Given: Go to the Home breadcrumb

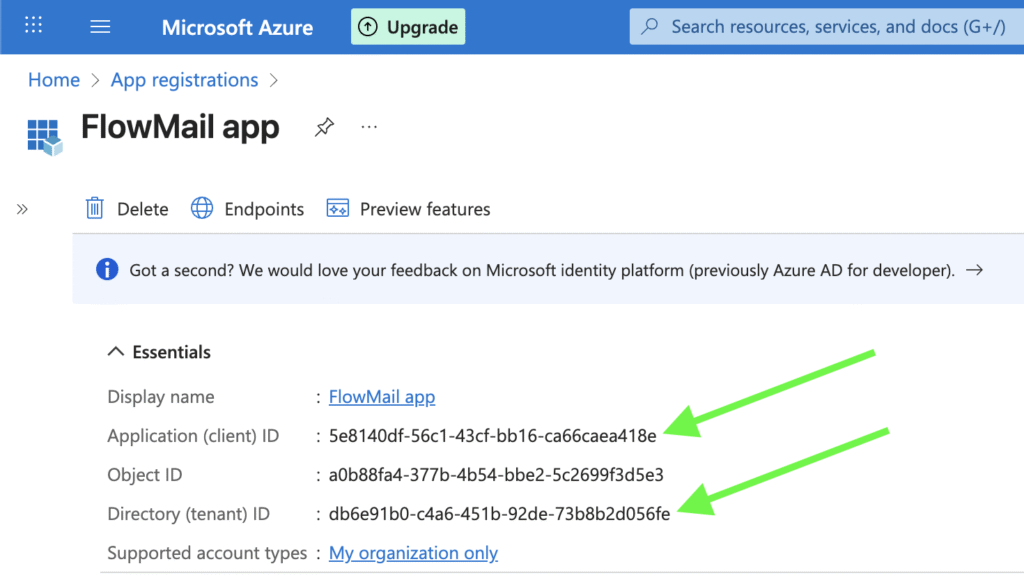Looking at the screenshot, I should point(54,80).
